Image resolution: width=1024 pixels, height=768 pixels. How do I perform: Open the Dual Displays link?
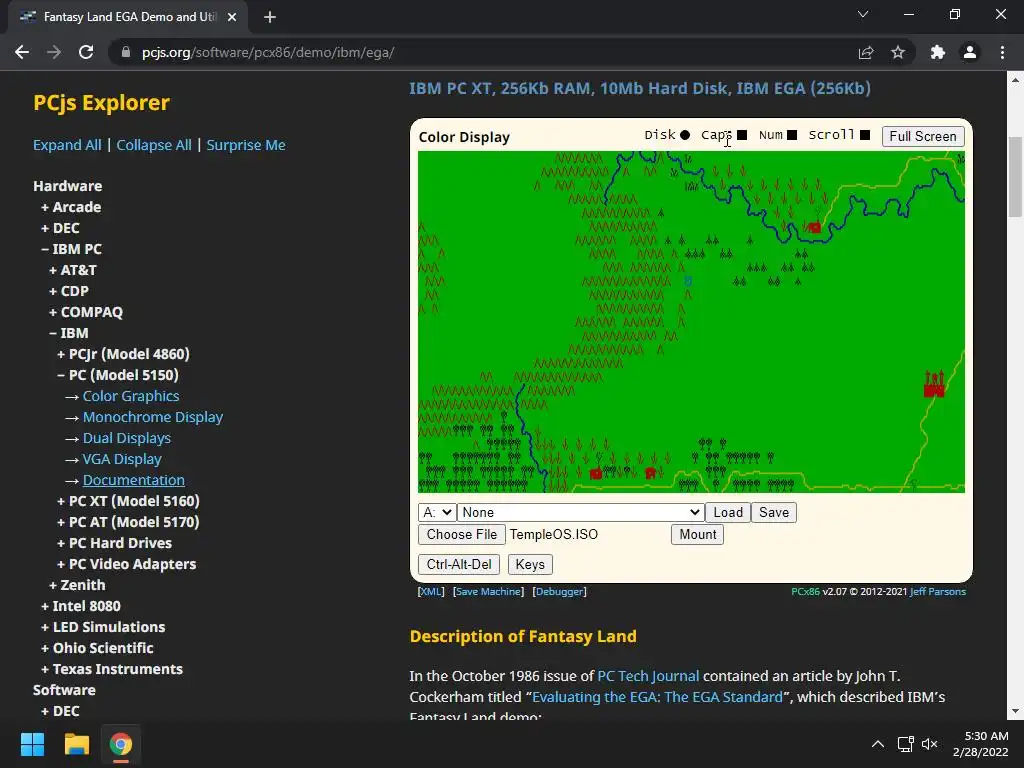[127, 438]
